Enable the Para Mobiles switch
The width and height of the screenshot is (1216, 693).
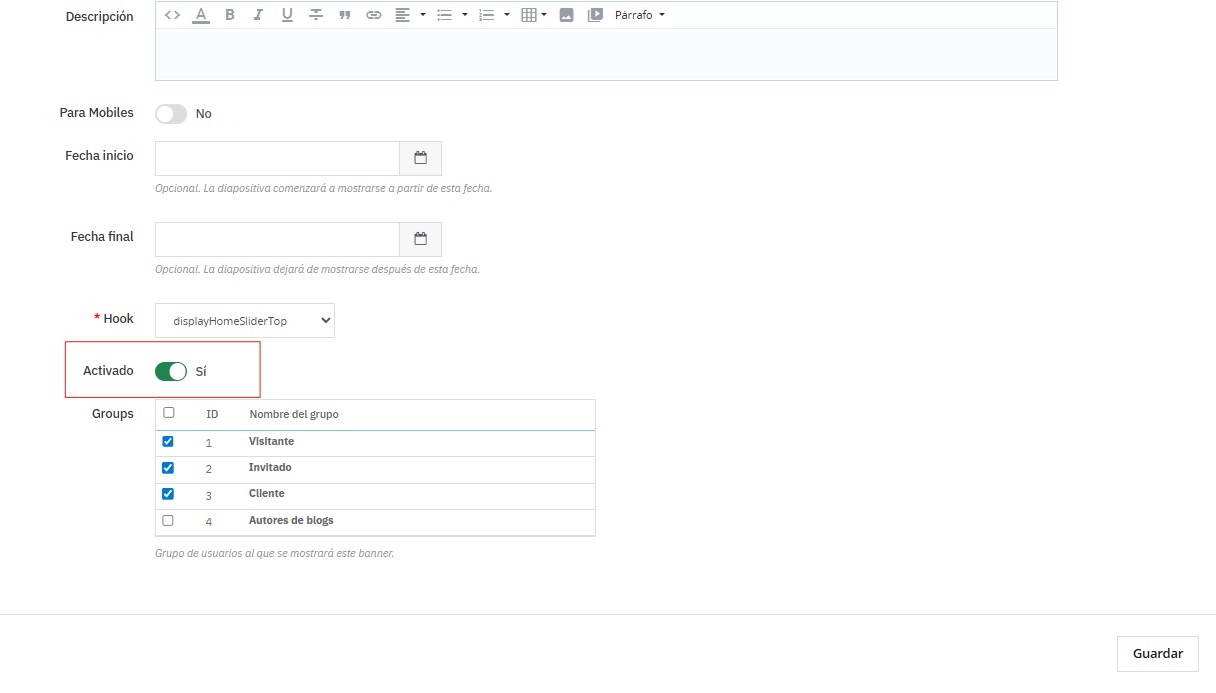(171, 114)
